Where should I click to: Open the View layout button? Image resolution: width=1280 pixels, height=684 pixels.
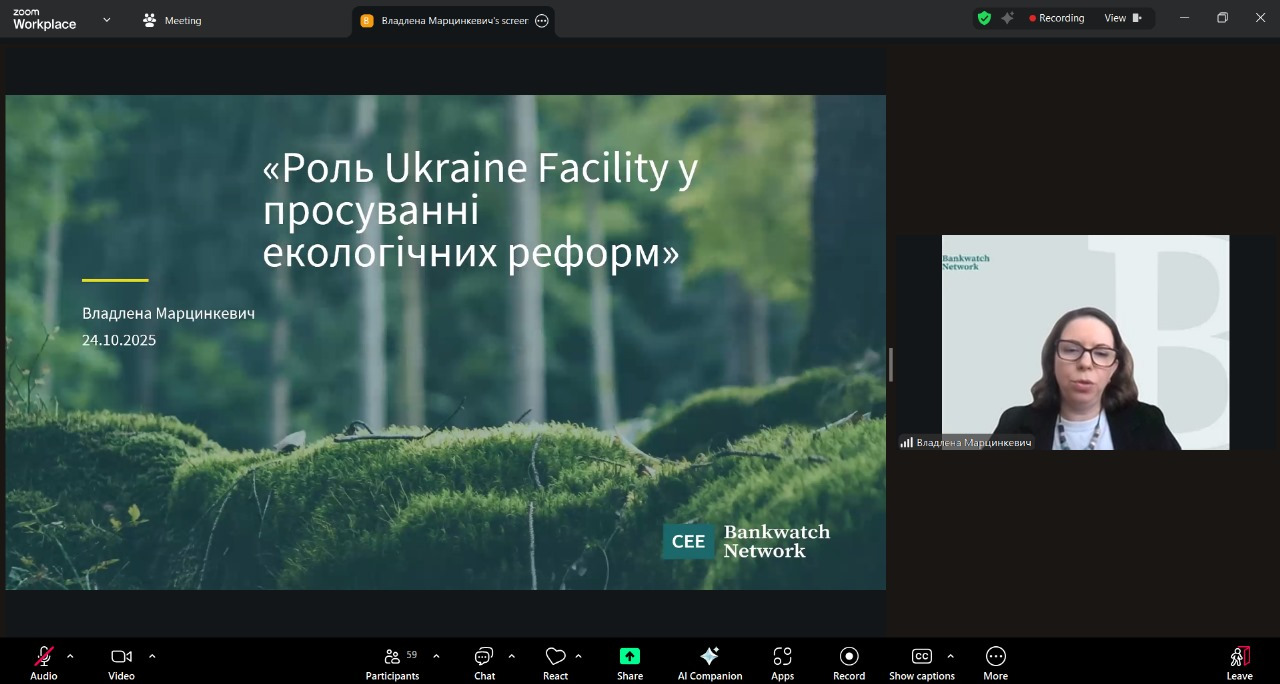click(1122, 18)
